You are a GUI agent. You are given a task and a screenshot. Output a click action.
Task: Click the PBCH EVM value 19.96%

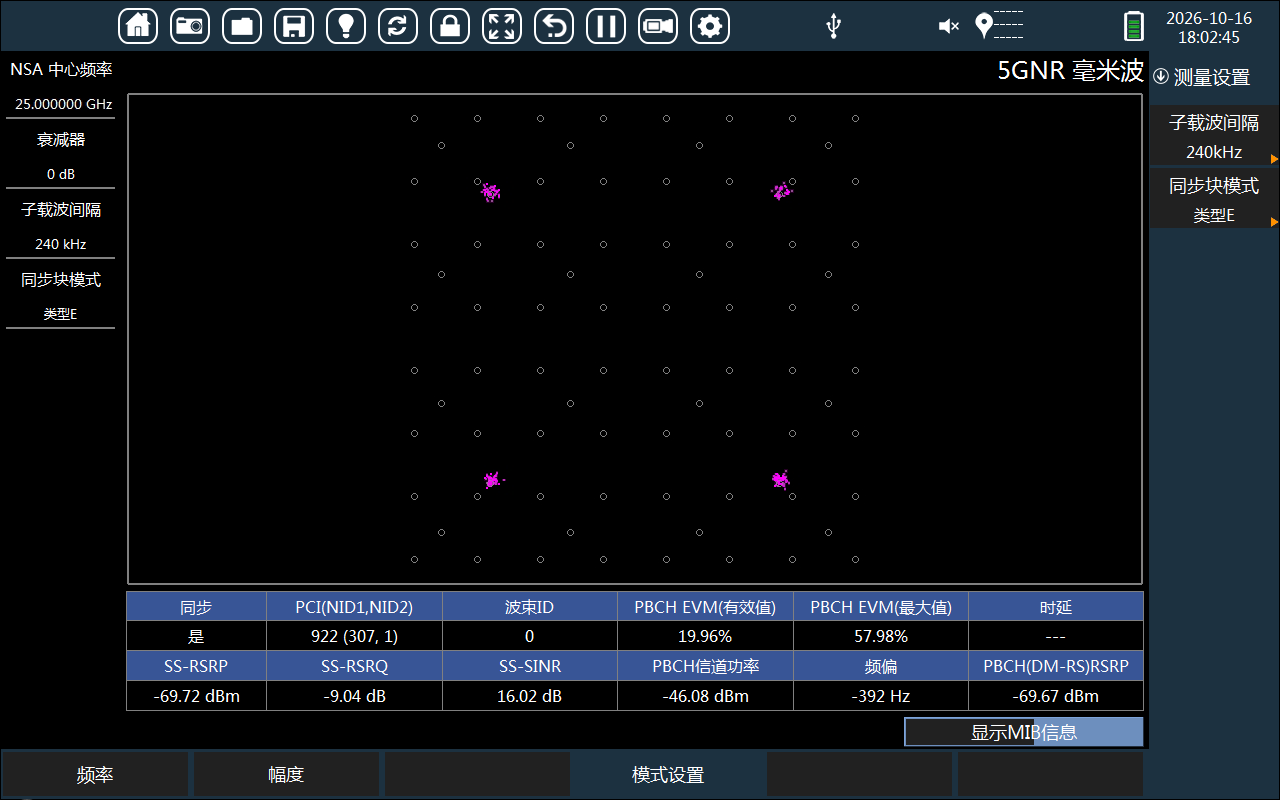click(x=705, y=636)
